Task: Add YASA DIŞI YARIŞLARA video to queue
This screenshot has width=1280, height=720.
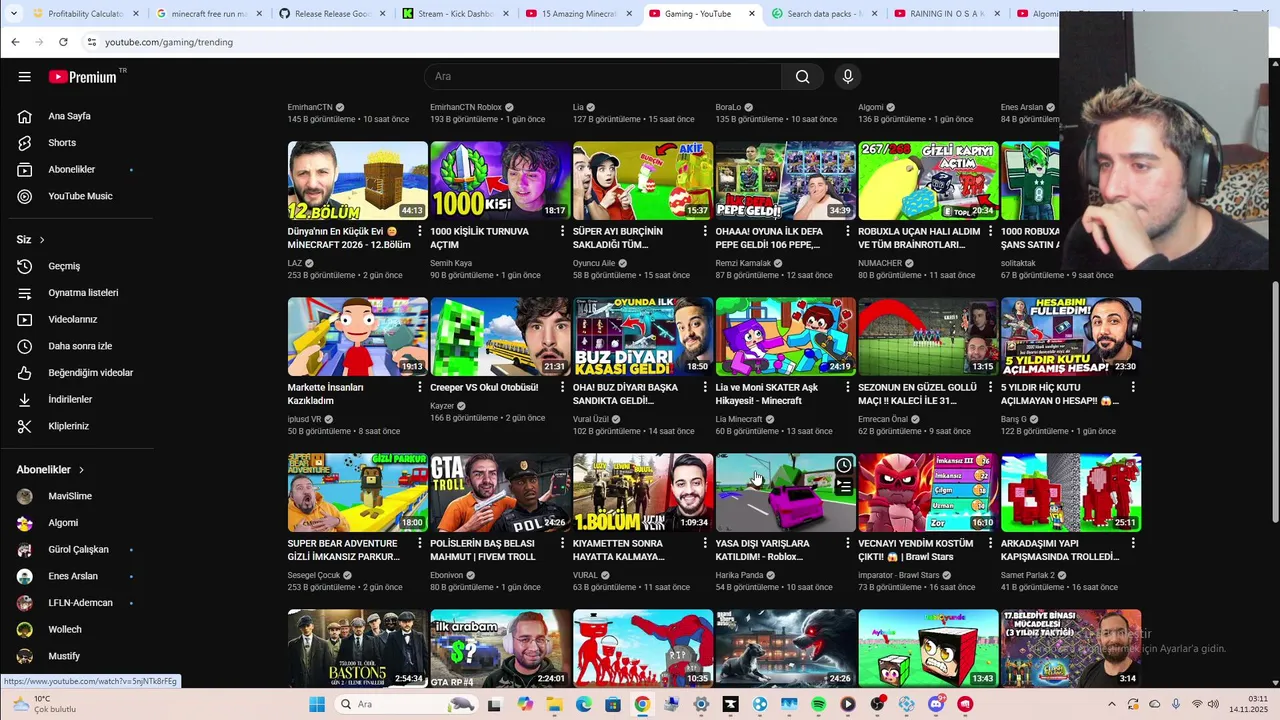Action: click(x=844, y=487)
